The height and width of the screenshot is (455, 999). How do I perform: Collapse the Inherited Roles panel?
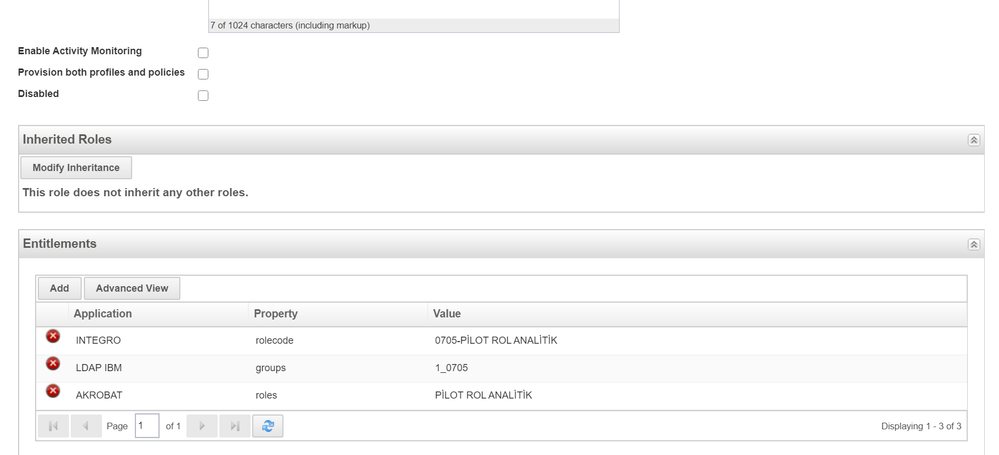pyautogui.click(x=973, y=140)
